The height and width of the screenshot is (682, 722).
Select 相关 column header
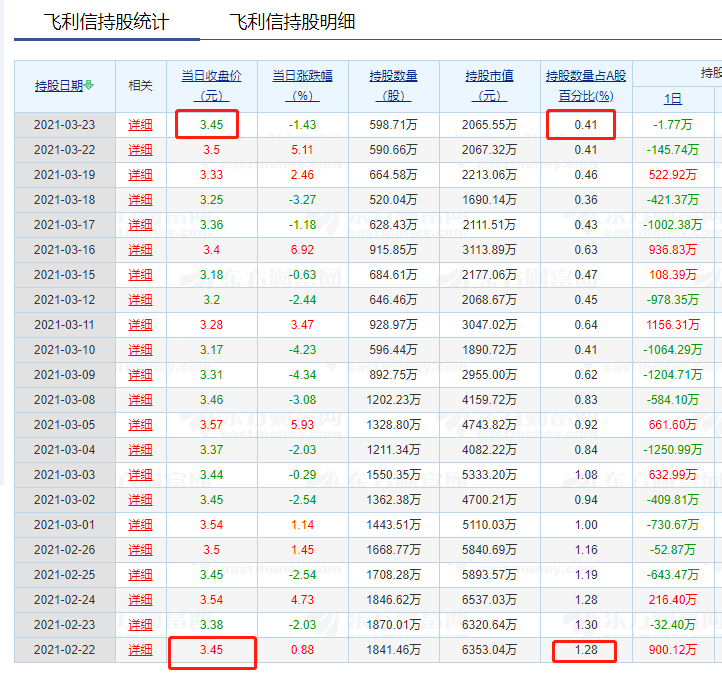(x=140, y=86)
